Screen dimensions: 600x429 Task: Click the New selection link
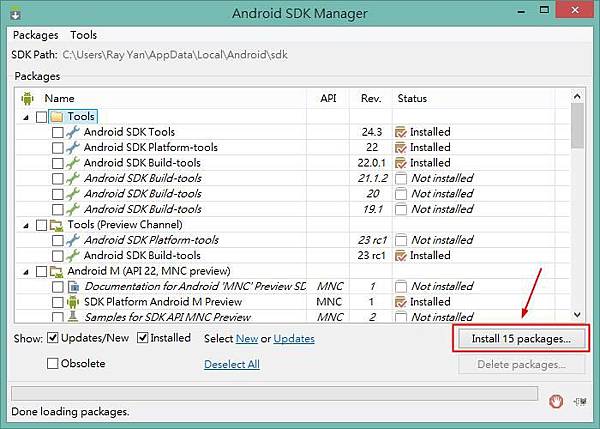coord(247,339)
